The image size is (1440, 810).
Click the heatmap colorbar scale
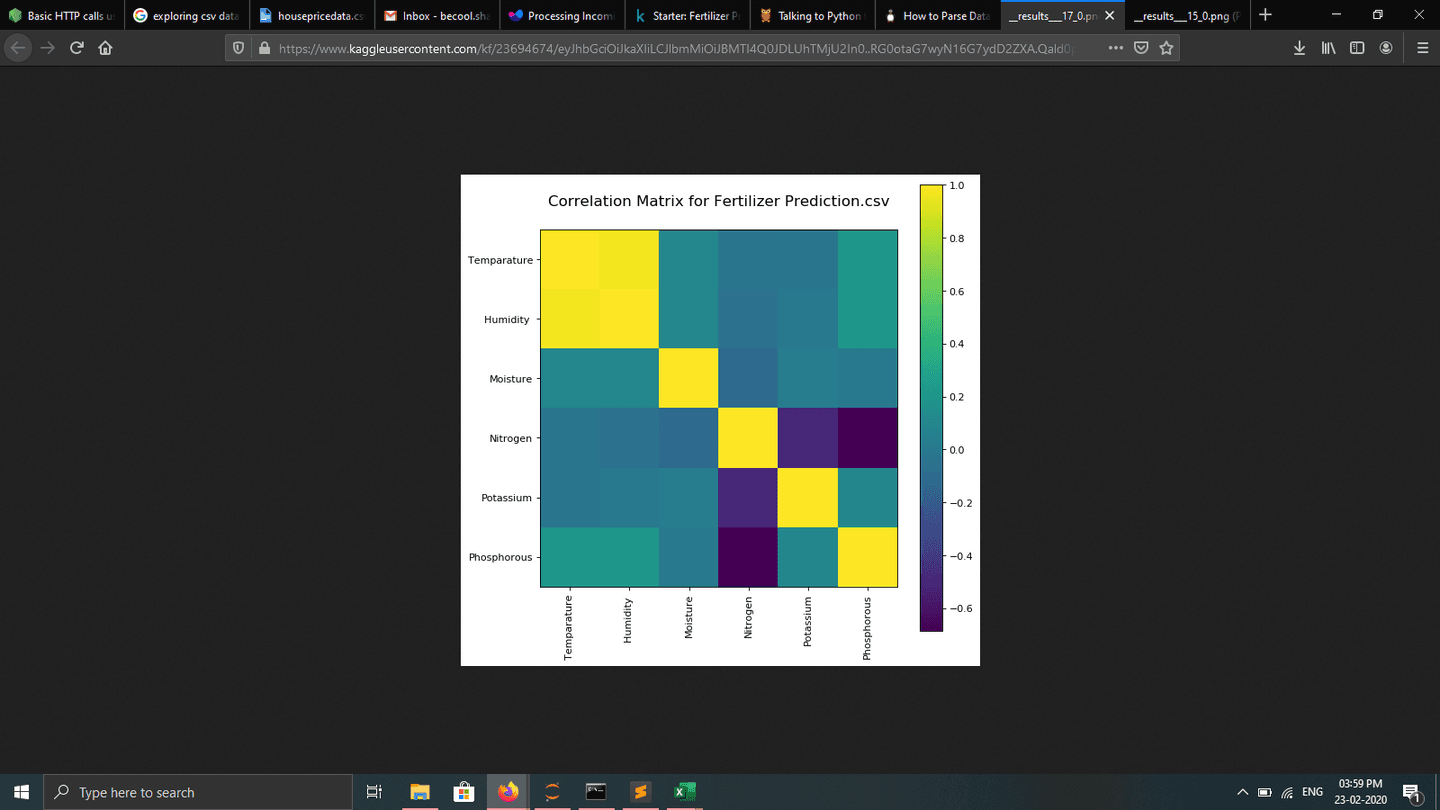[931, 408]
